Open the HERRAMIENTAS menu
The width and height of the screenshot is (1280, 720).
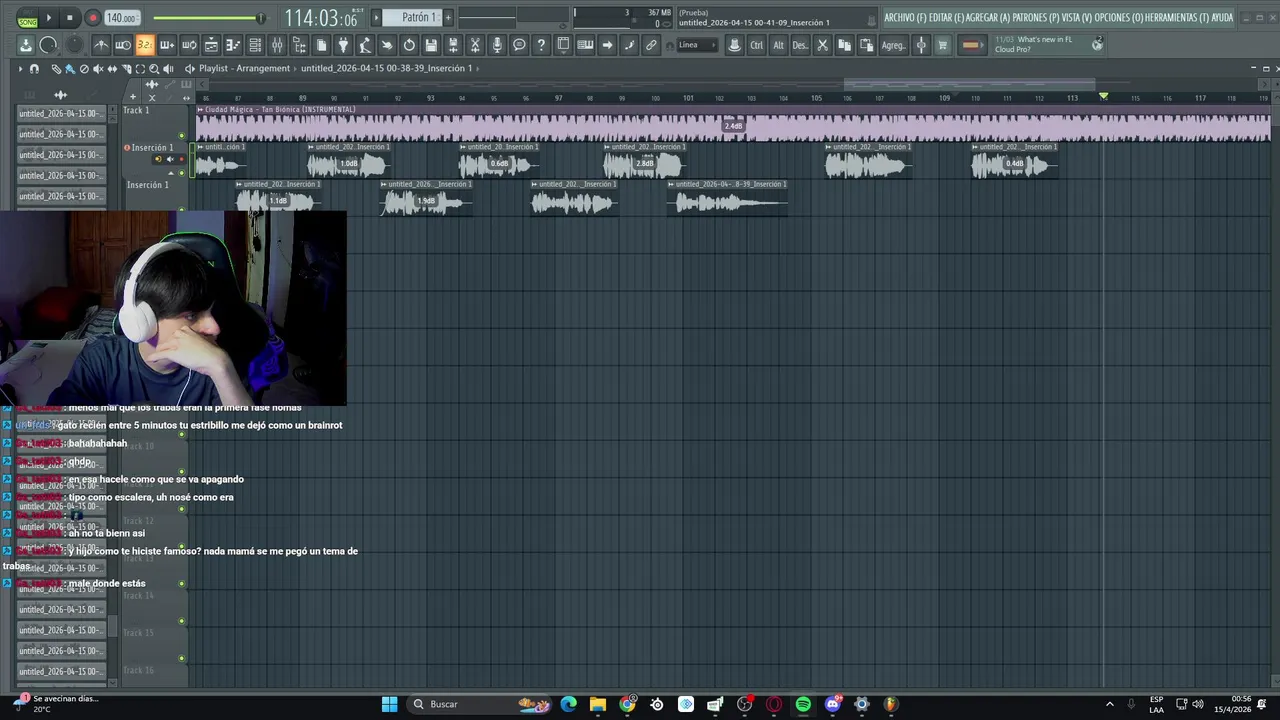(x=1177, y=18)
